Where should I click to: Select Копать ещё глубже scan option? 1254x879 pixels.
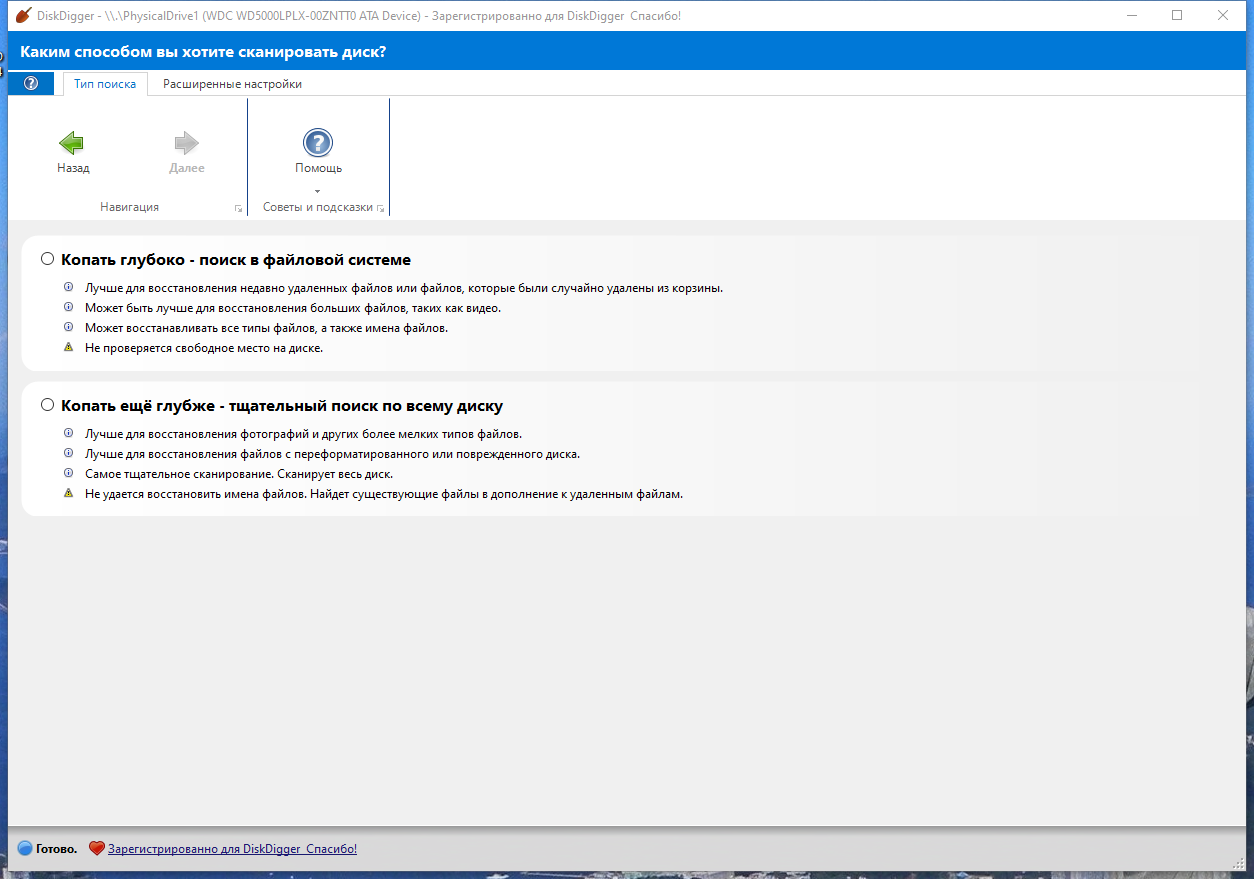[47, 405]
